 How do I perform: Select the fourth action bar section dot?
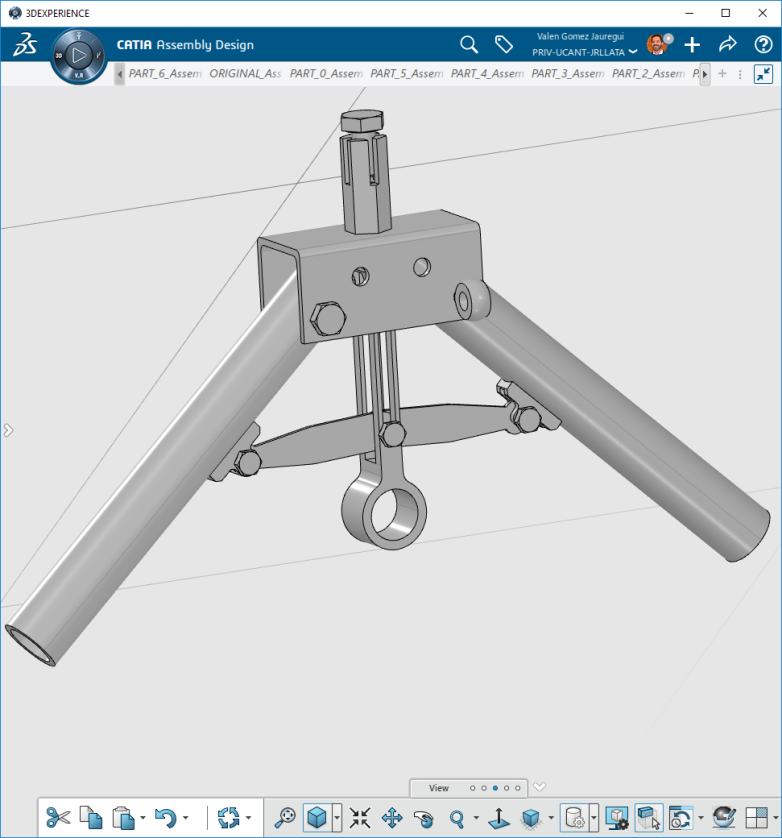coord(507,788)
